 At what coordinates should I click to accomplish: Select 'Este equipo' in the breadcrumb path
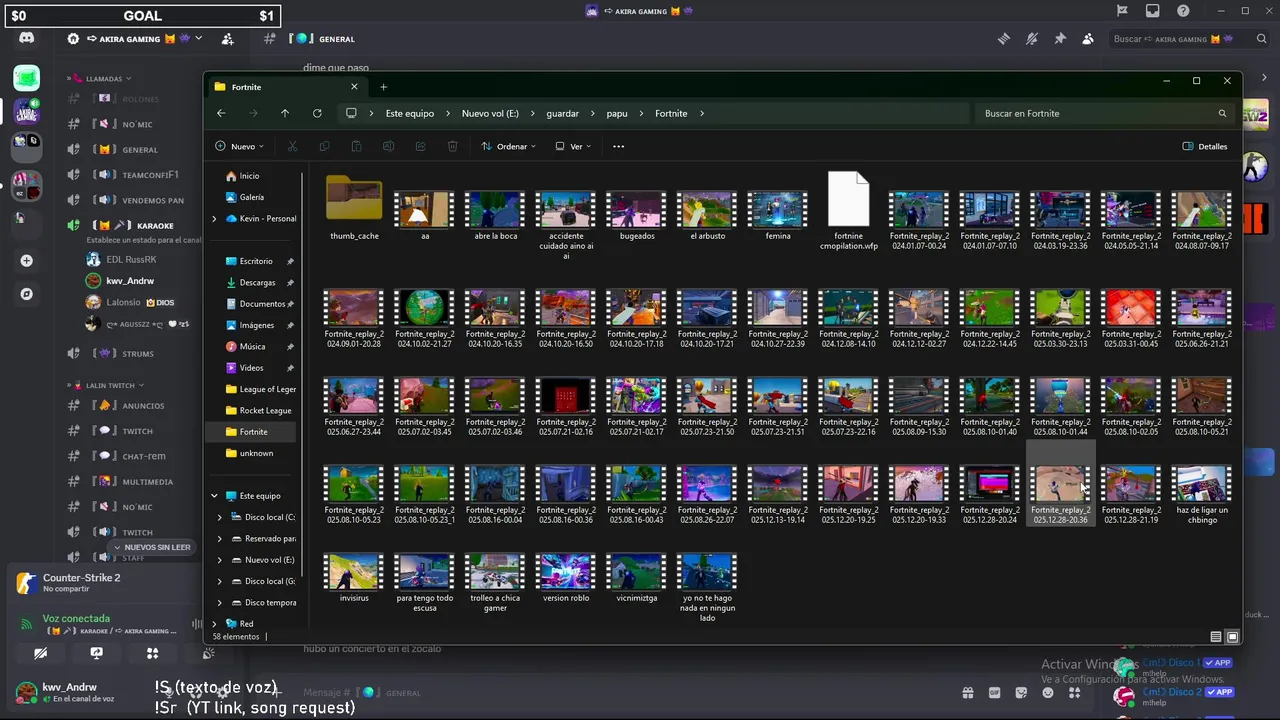click(410, 113)
